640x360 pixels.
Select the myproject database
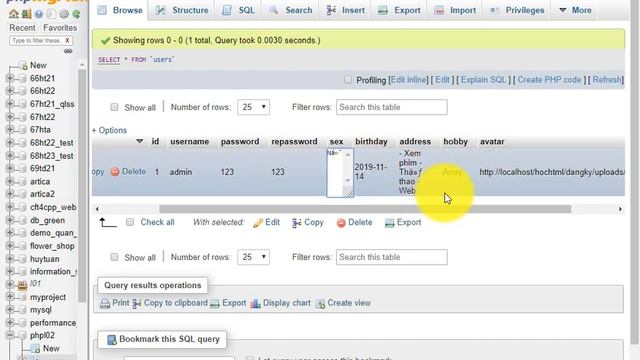click(x=48, y=297)
